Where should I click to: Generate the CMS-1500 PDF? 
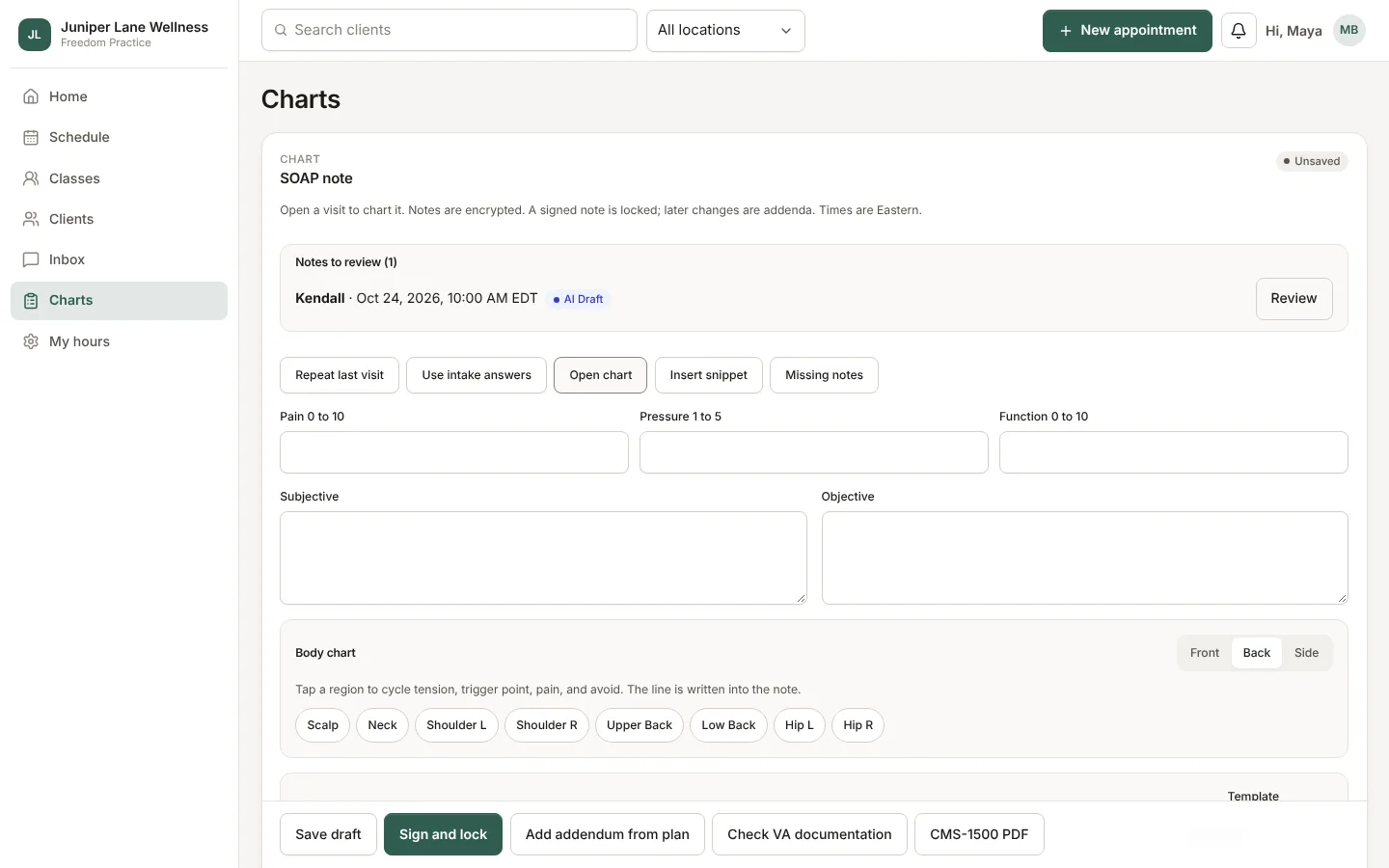(x=979, y=834)
